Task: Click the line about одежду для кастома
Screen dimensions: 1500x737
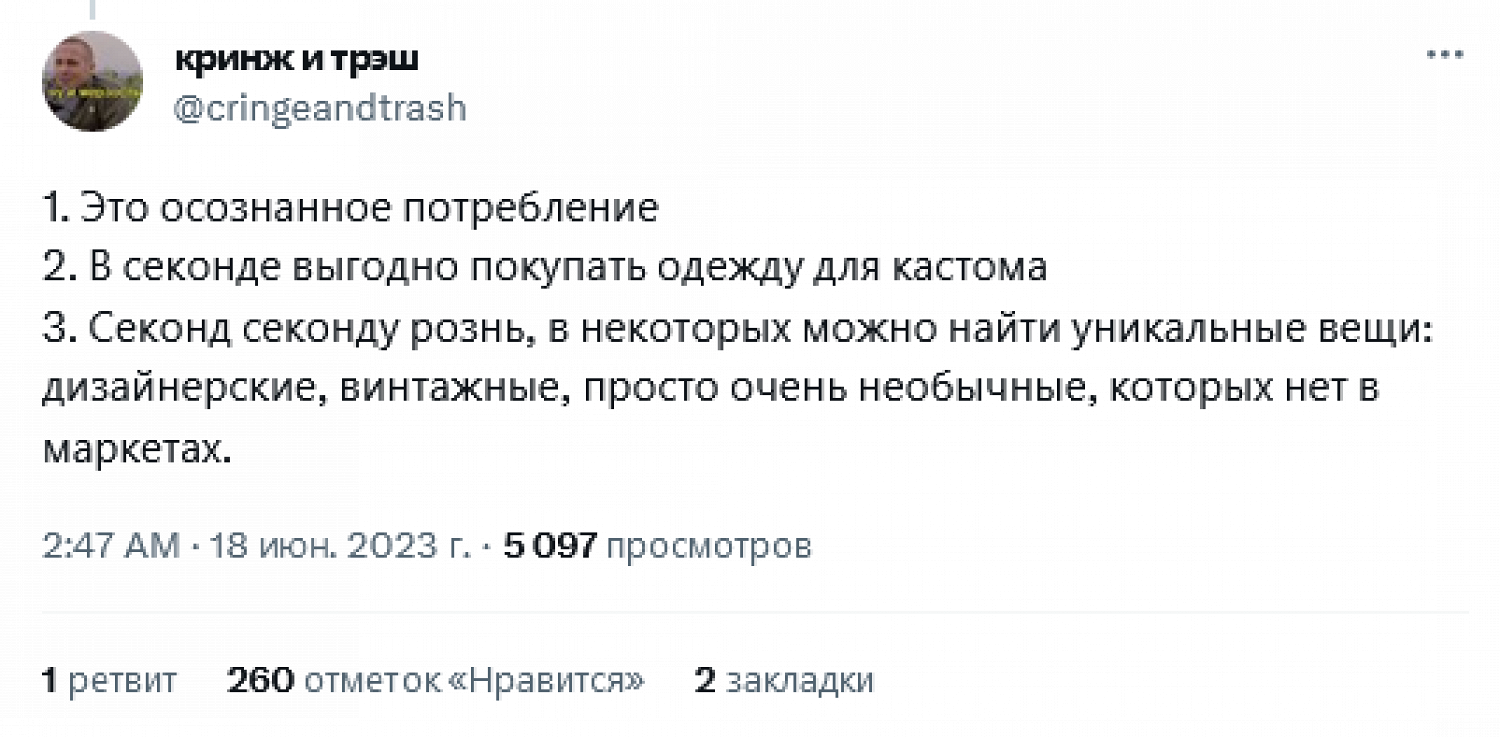Action: 545,268
